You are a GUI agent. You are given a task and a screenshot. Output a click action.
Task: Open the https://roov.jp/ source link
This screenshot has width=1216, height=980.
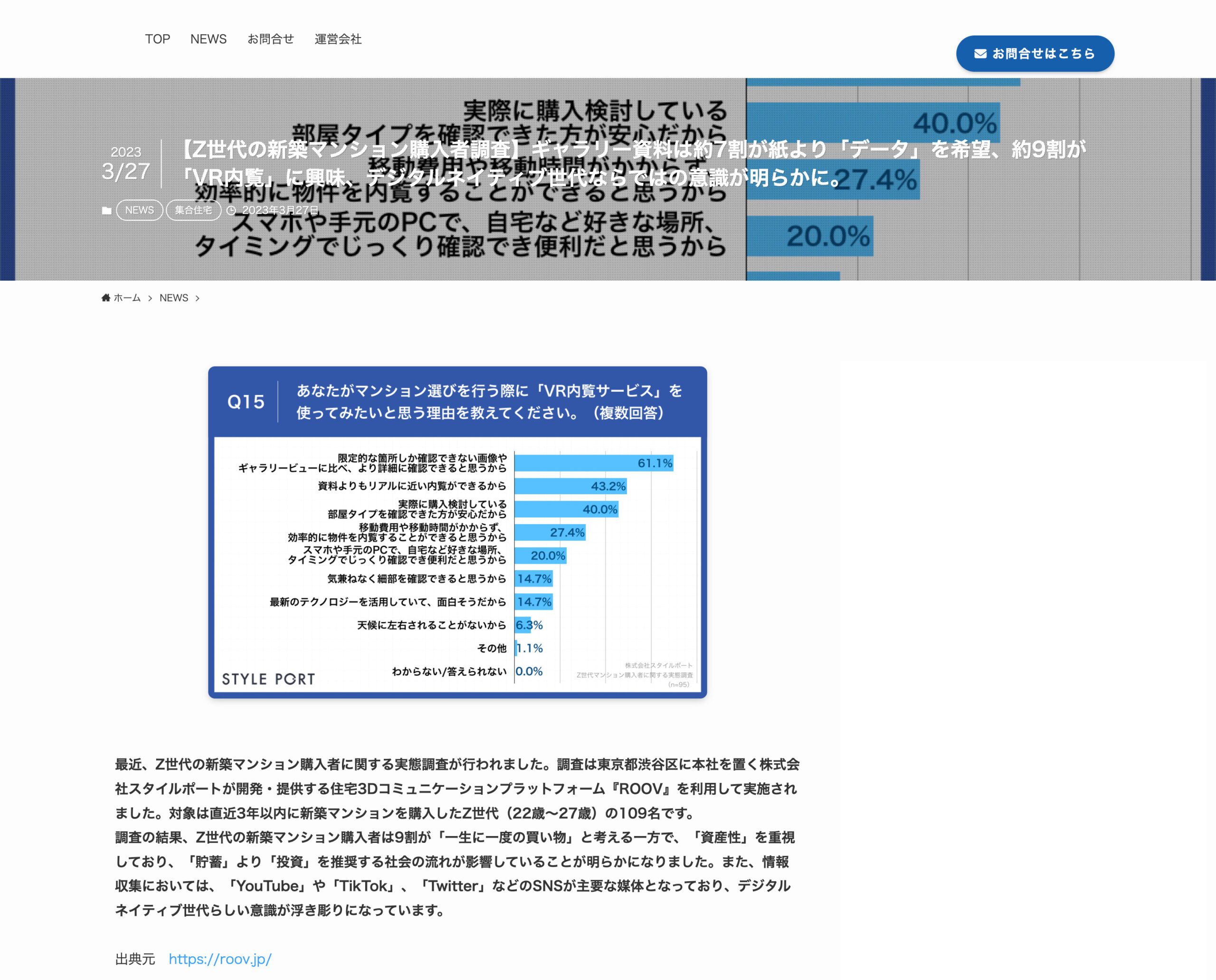[220, 959]
